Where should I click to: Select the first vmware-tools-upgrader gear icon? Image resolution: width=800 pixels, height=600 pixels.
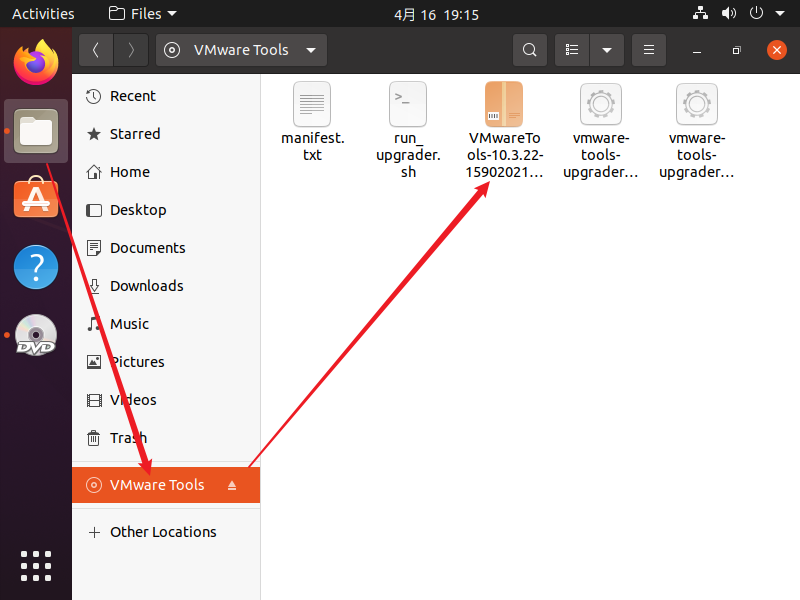(601, 104)
